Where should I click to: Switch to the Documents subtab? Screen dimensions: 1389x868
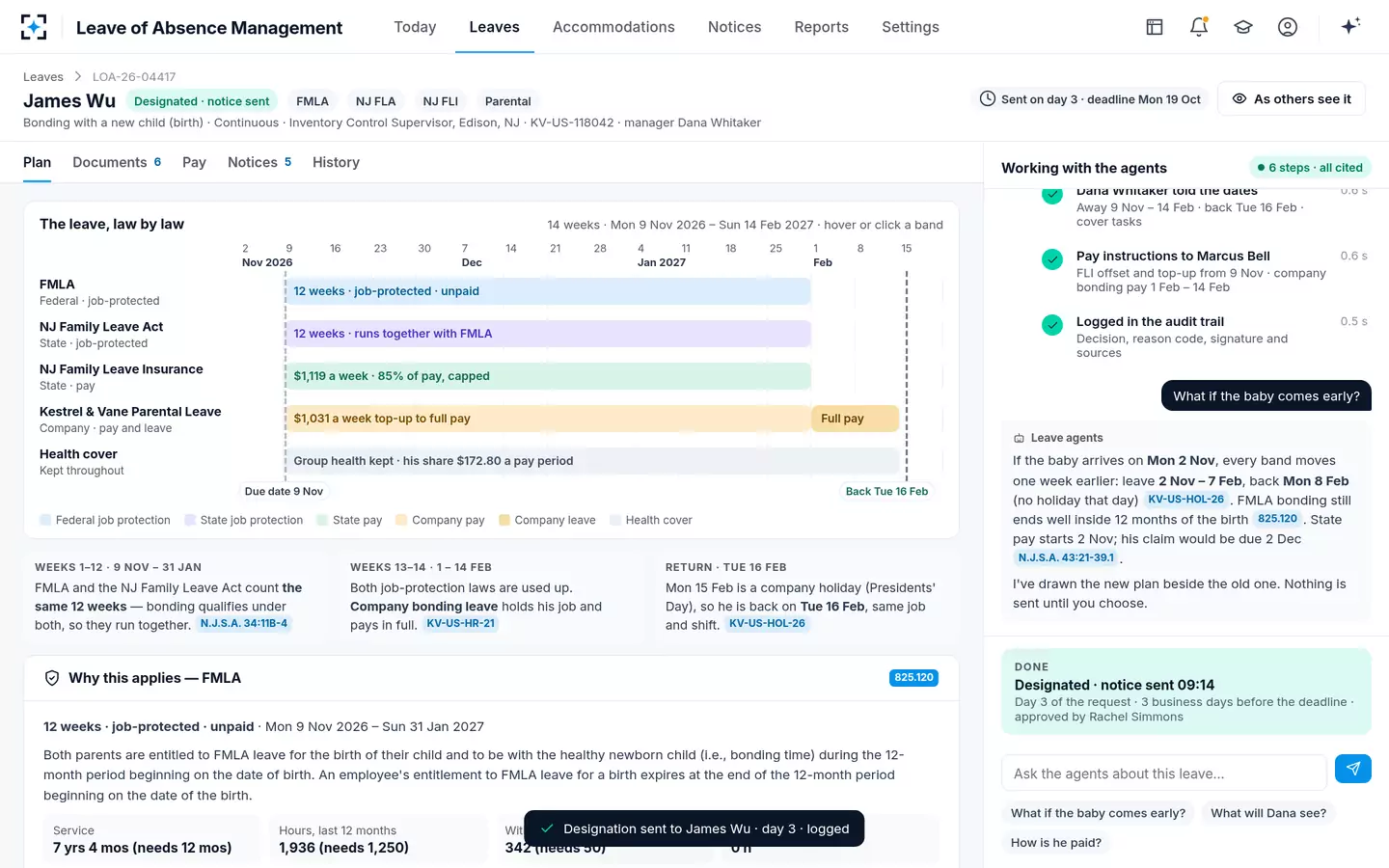(x=117, y=162)
